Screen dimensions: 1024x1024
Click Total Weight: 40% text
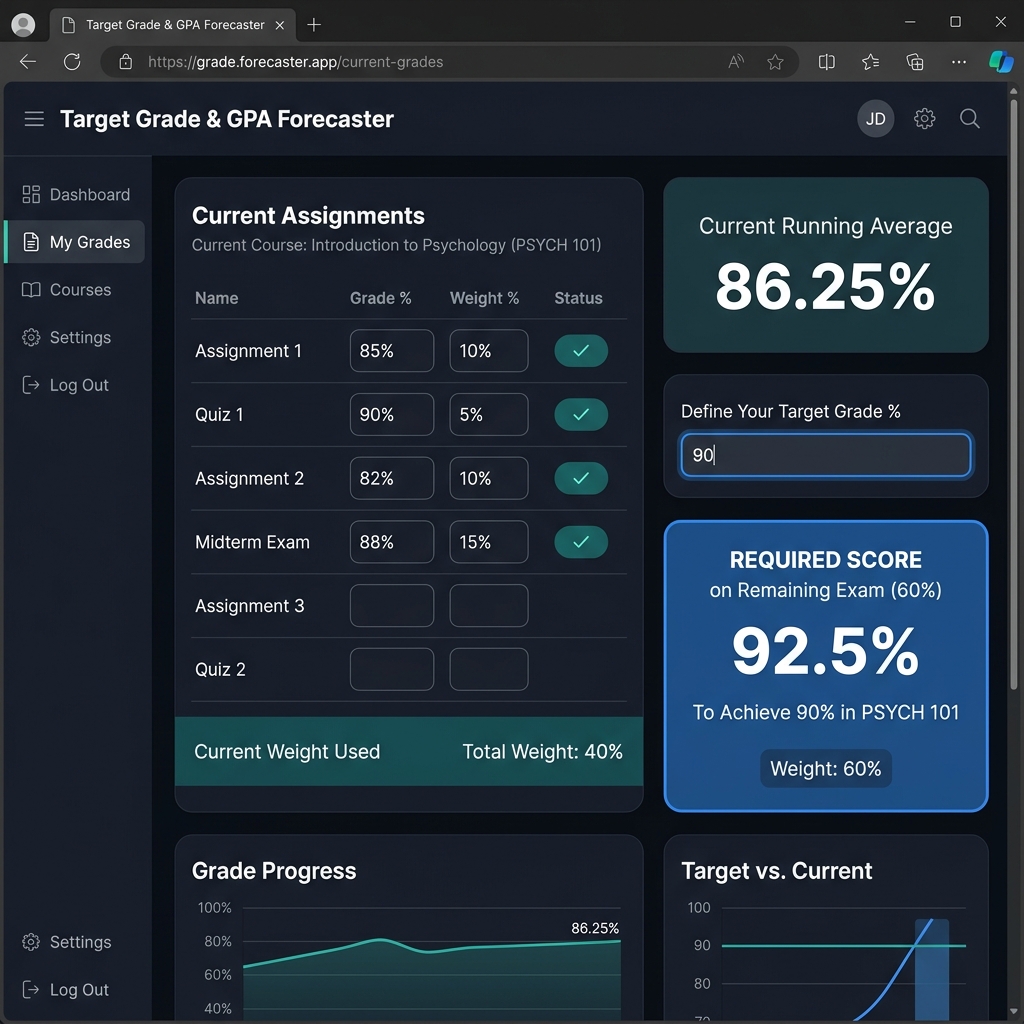tap(542, 752)
